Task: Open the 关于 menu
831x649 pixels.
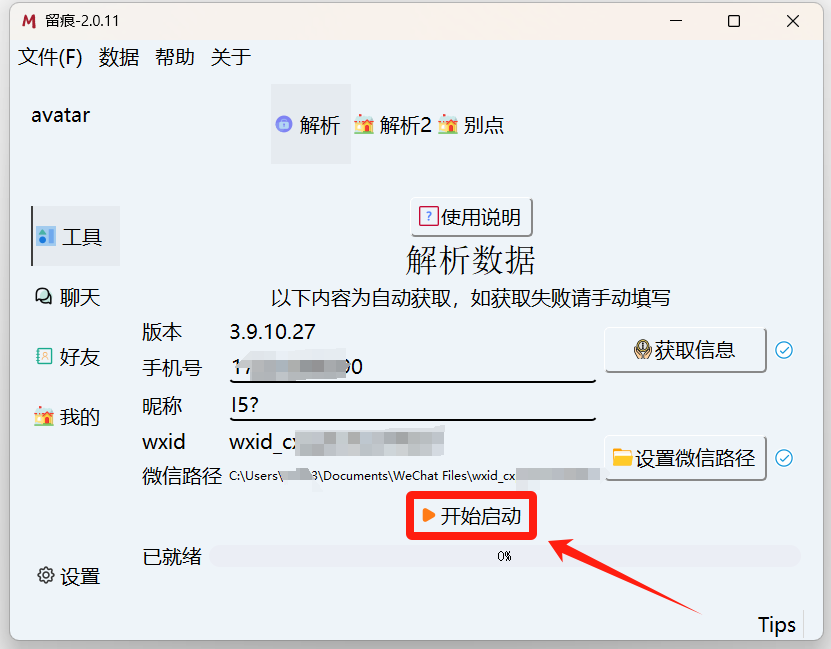Action: click(231, 57)
